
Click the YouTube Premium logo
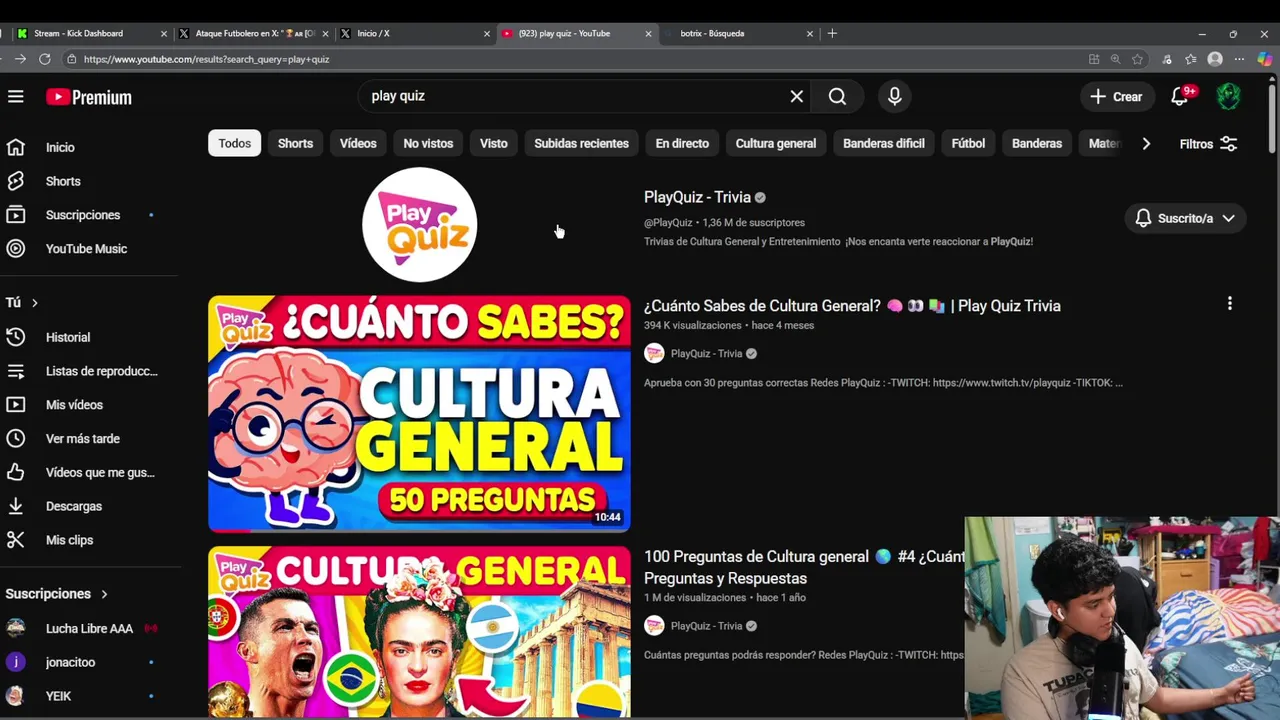(x=89, y=97)
